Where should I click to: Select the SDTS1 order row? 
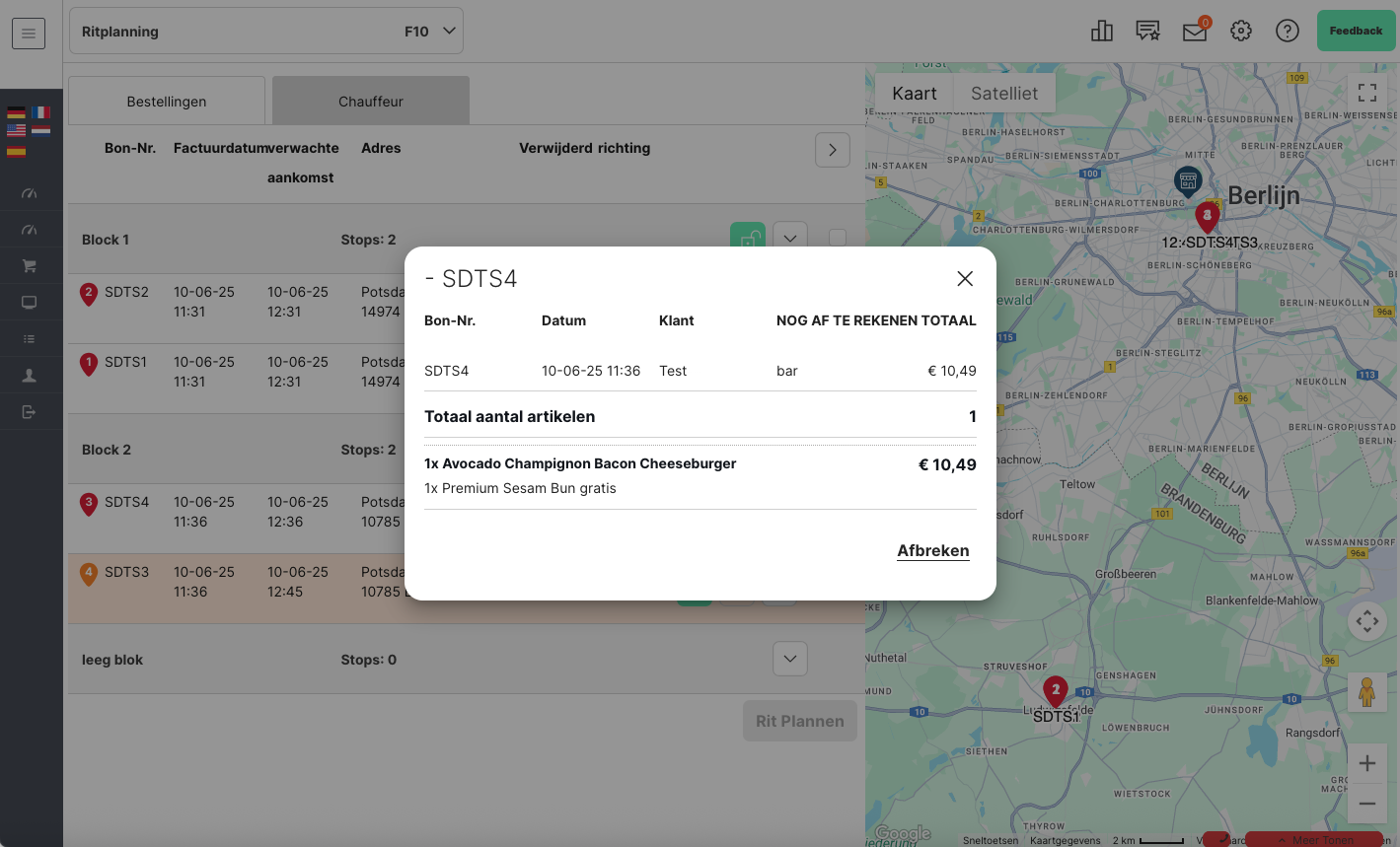coord(237,379)
